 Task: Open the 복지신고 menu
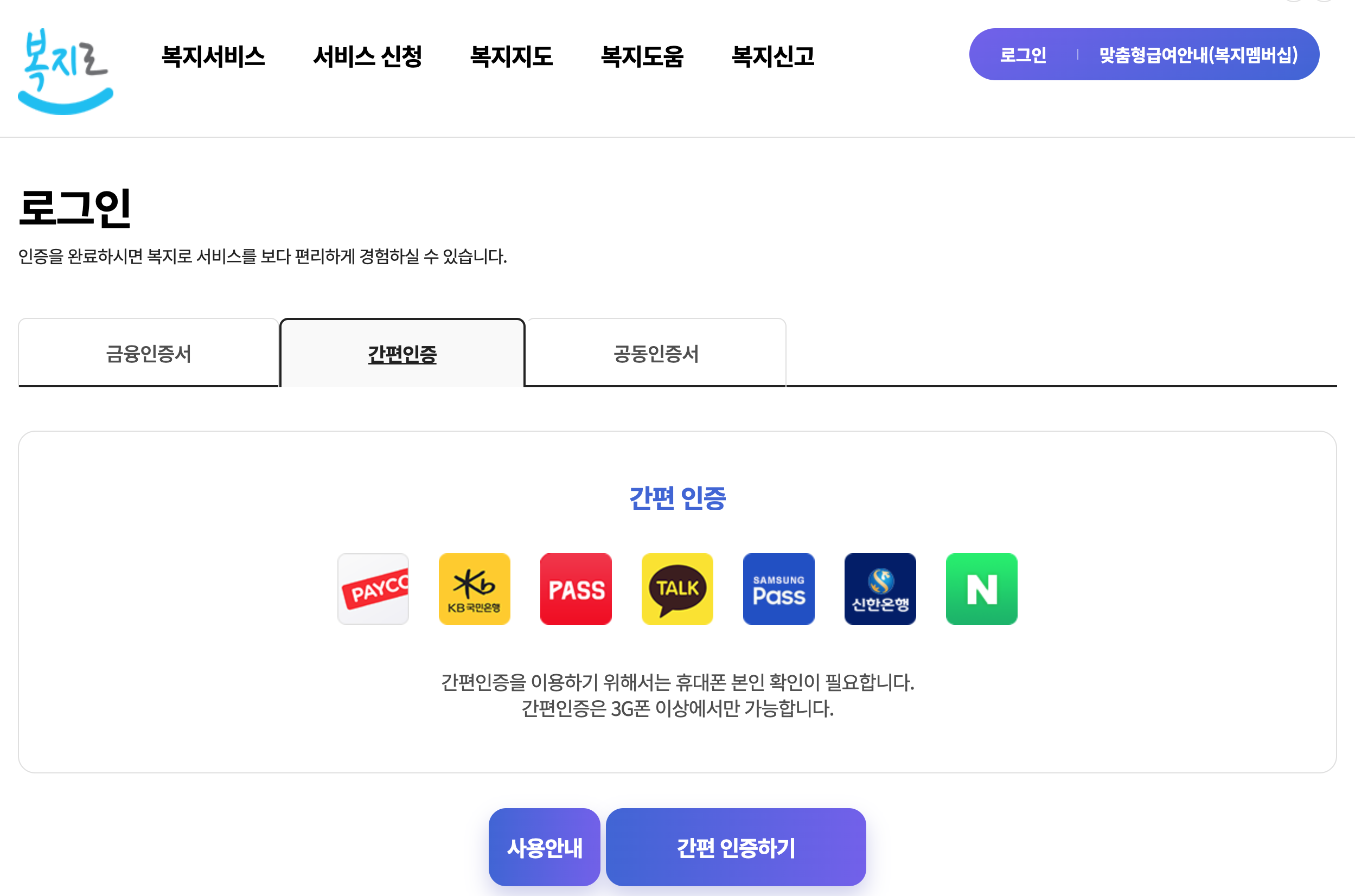pos(773,56)
